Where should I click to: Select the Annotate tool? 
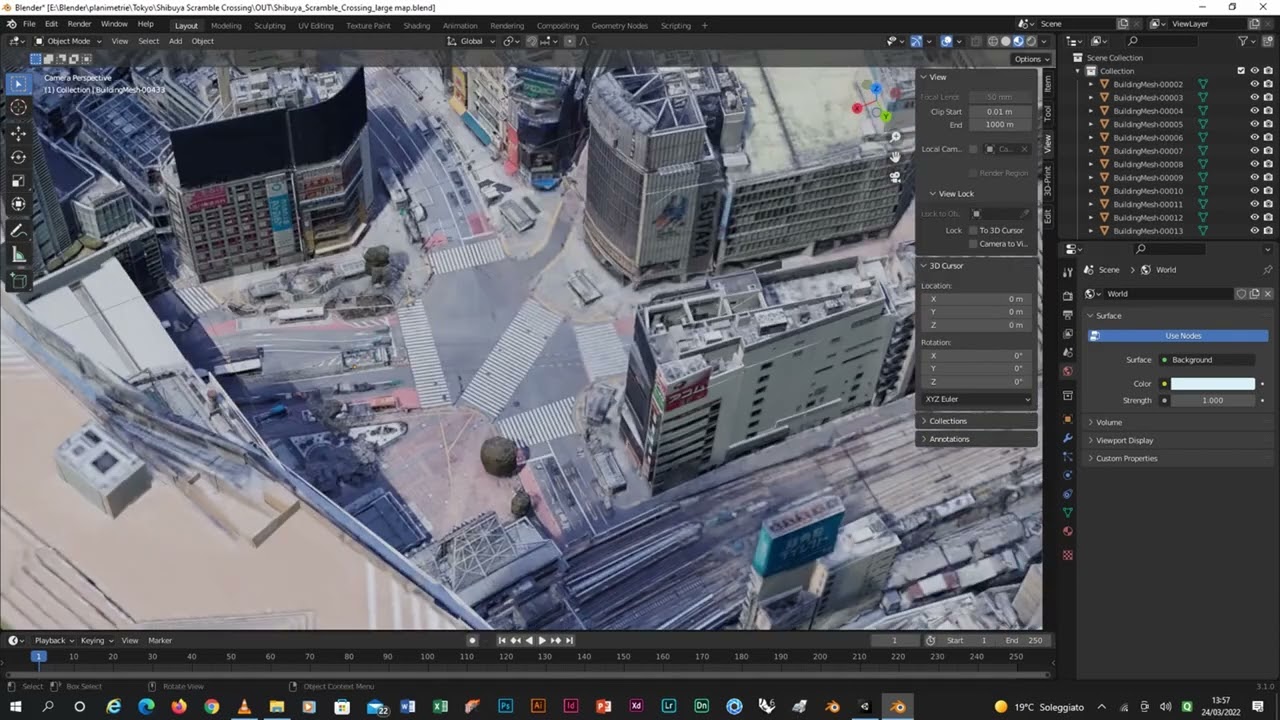(18, 231)
